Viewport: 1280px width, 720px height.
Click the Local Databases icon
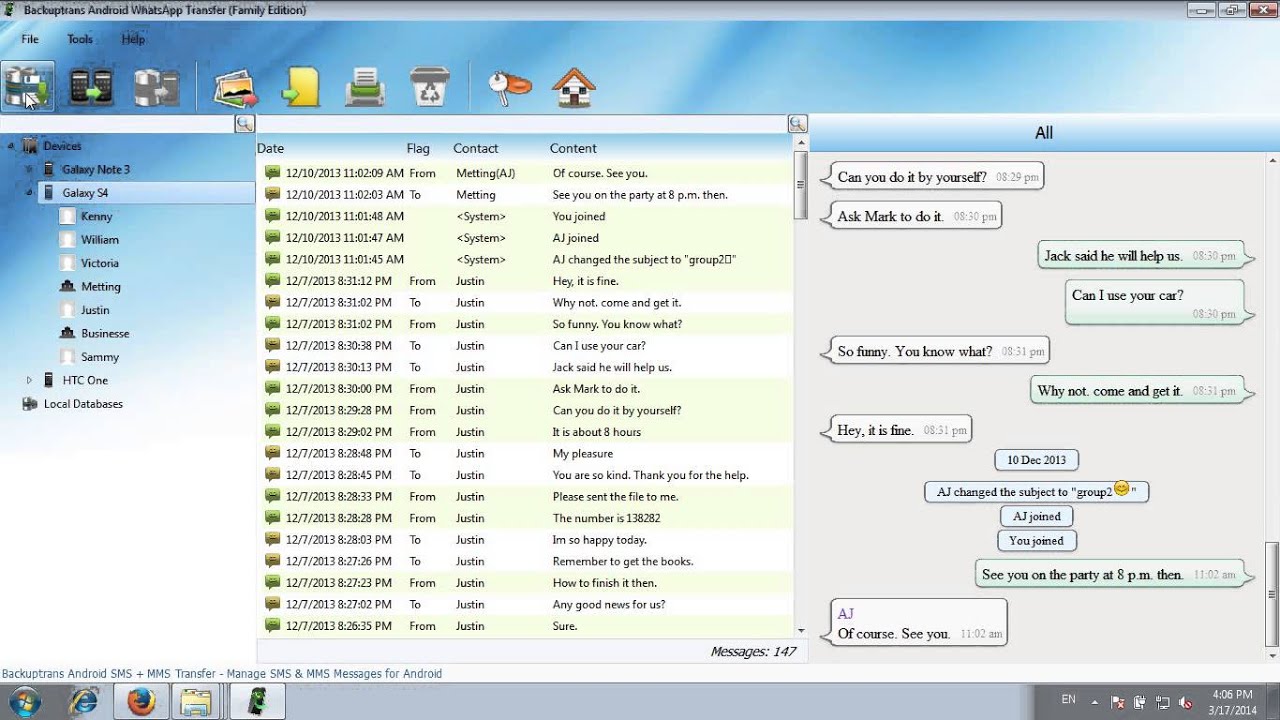[x=29, y=404]
